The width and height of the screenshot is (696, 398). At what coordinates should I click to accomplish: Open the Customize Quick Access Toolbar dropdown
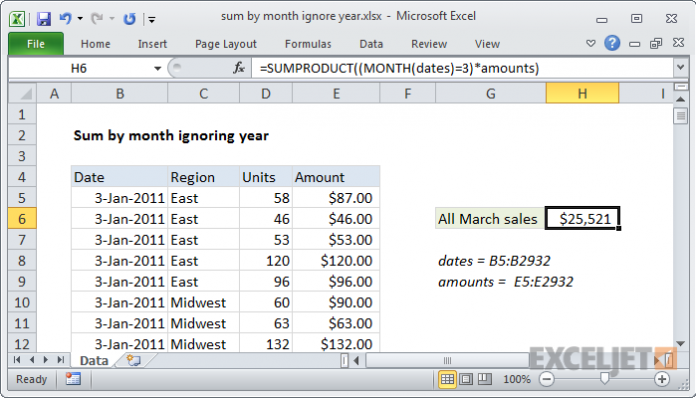pyautogui.click(x=152, y=19)
